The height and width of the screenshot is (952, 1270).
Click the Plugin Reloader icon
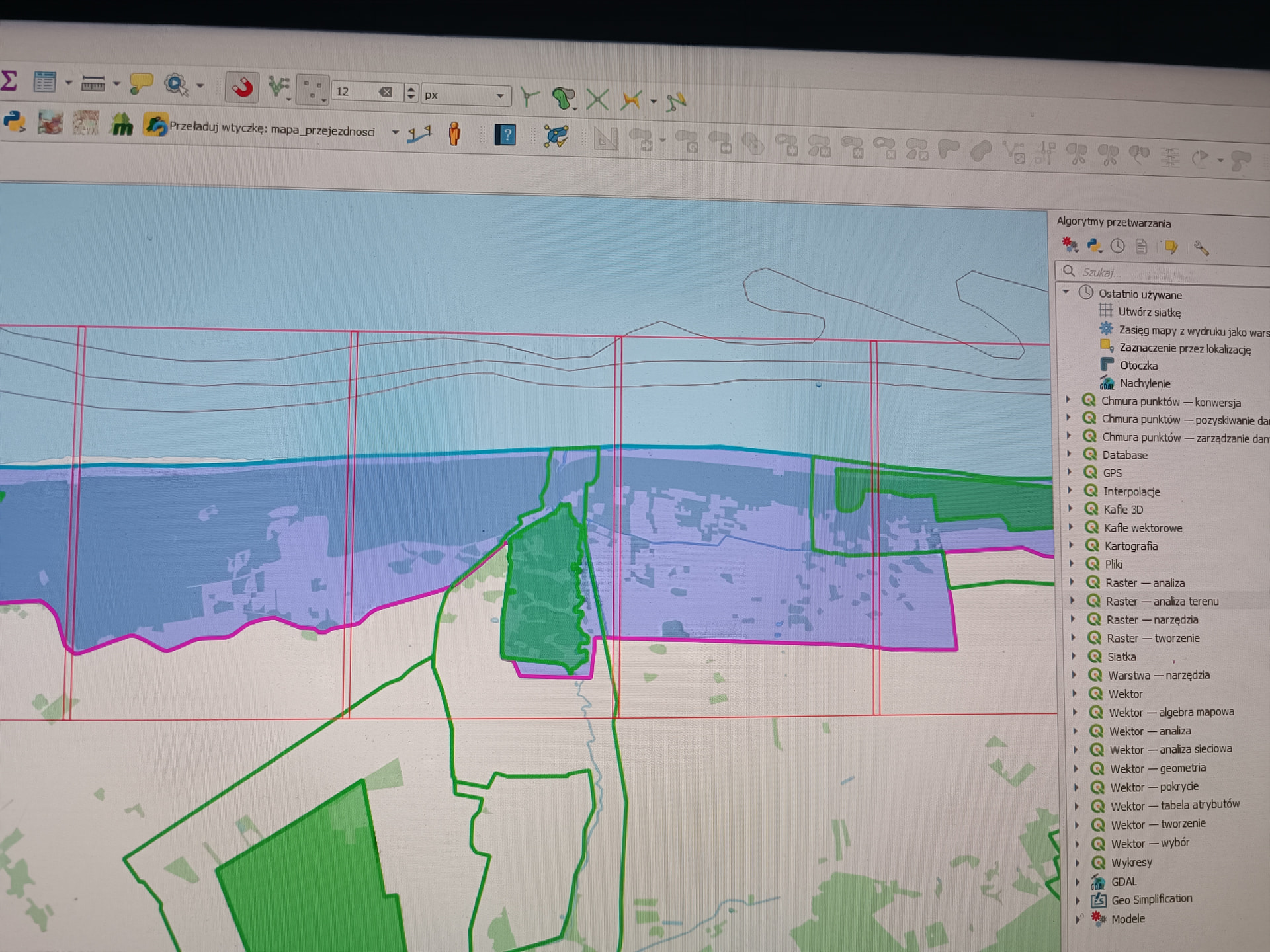155,125
